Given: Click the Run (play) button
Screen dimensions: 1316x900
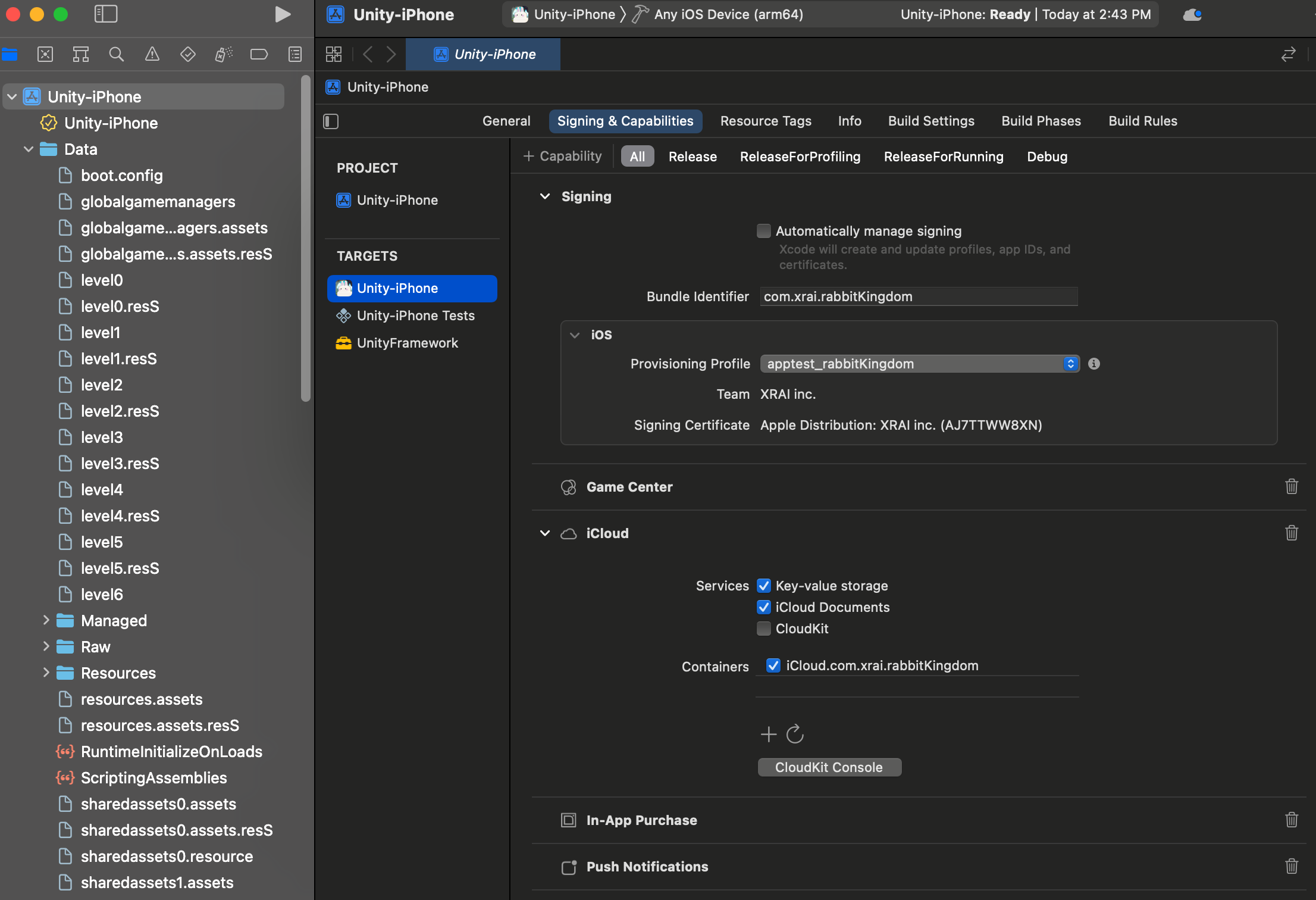Looking at the screenshot, I should click(283, 14).
